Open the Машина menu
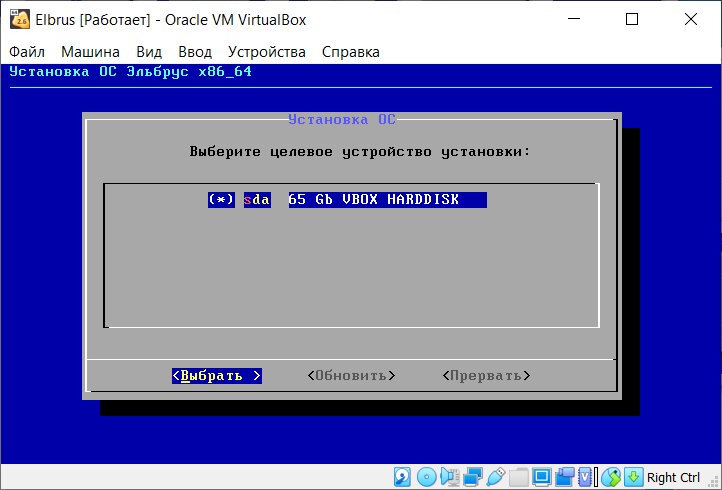Viewport: 722px width, 490px height. pos(90,52)
